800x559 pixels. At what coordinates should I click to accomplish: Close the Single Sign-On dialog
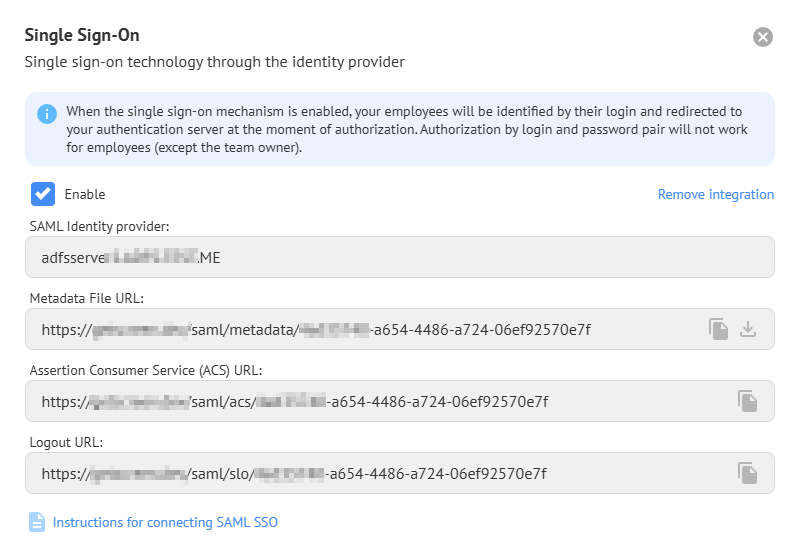pyautogui.click(x=763, y=37)
